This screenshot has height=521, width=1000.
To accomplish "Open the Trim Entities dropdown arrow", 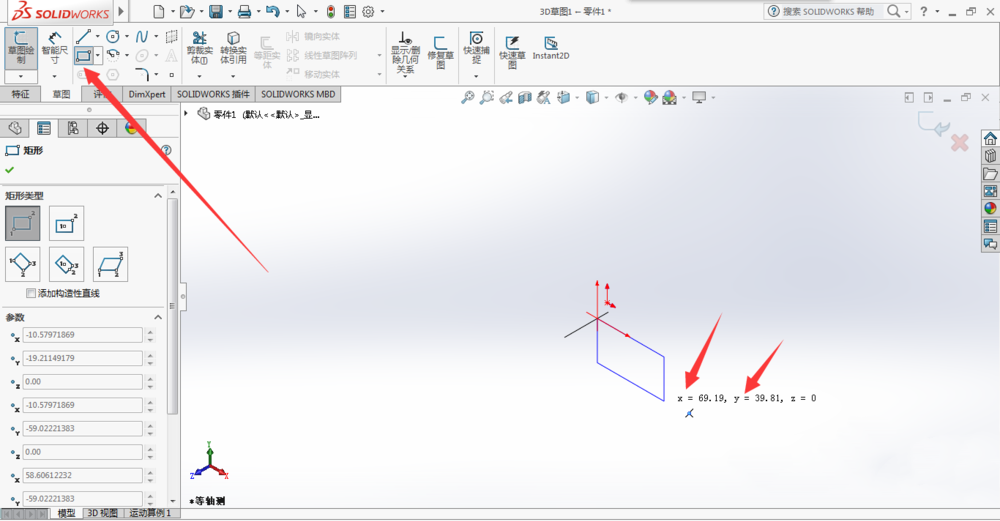I will click(200, 76).
